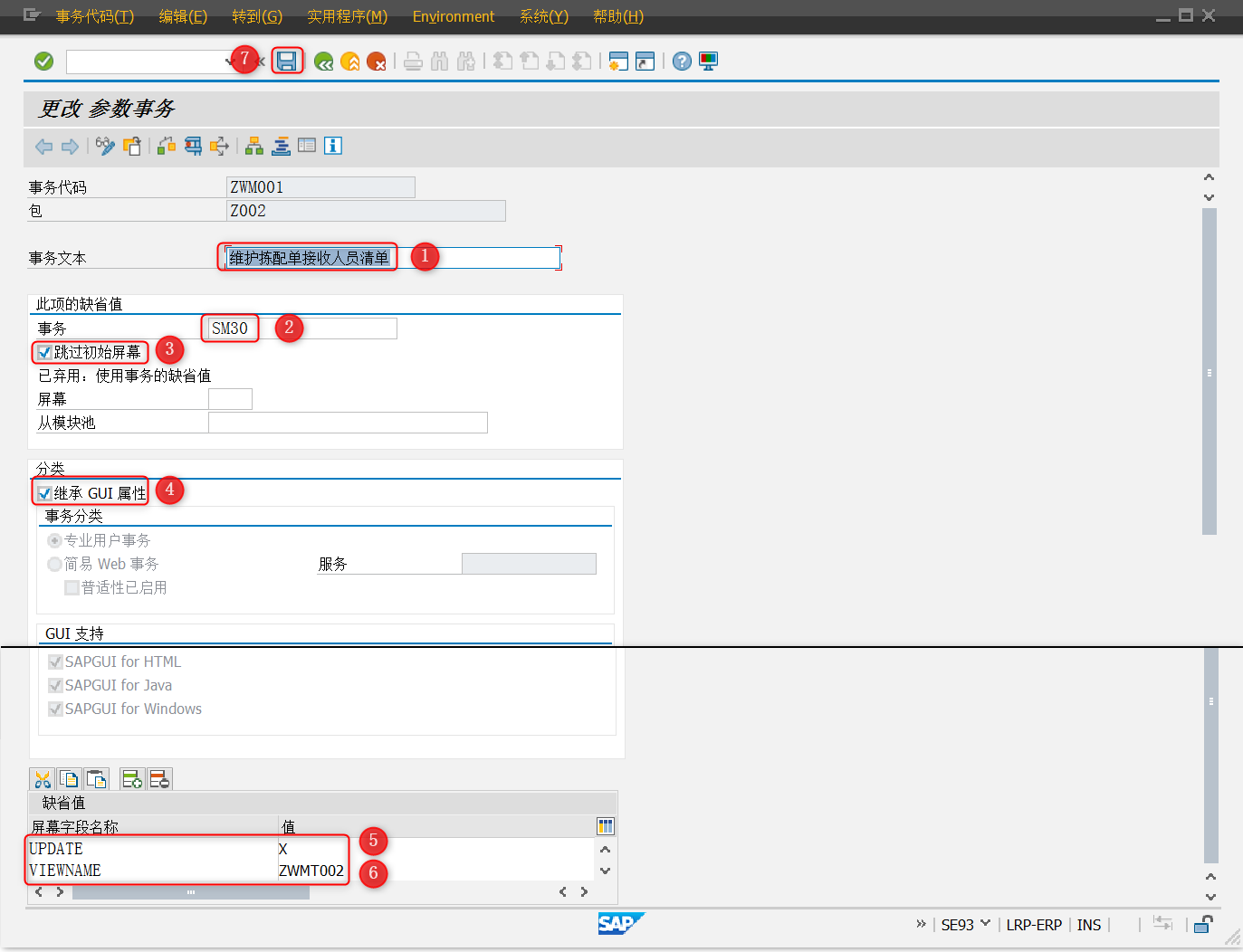This screenshot has height=952, width=1243.
Task: Delete a row with the red minus icon
Action: click(x=160, y=778)
